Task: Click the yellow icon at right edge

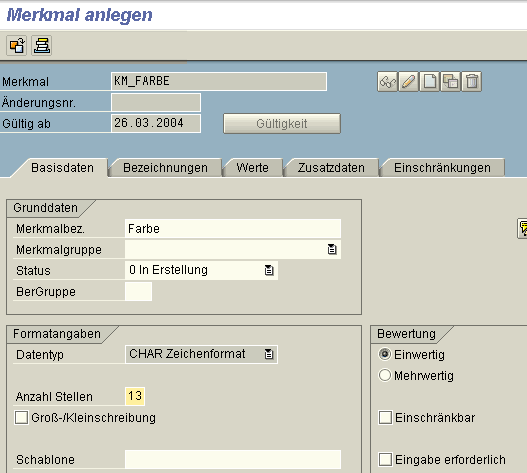Action: pos(522,229)
